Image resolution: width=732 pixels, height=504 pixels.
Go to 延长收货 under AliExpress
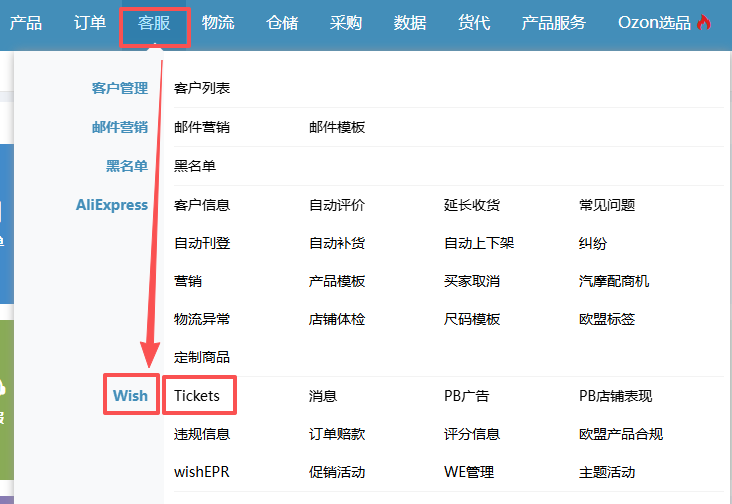pos(472,205)
